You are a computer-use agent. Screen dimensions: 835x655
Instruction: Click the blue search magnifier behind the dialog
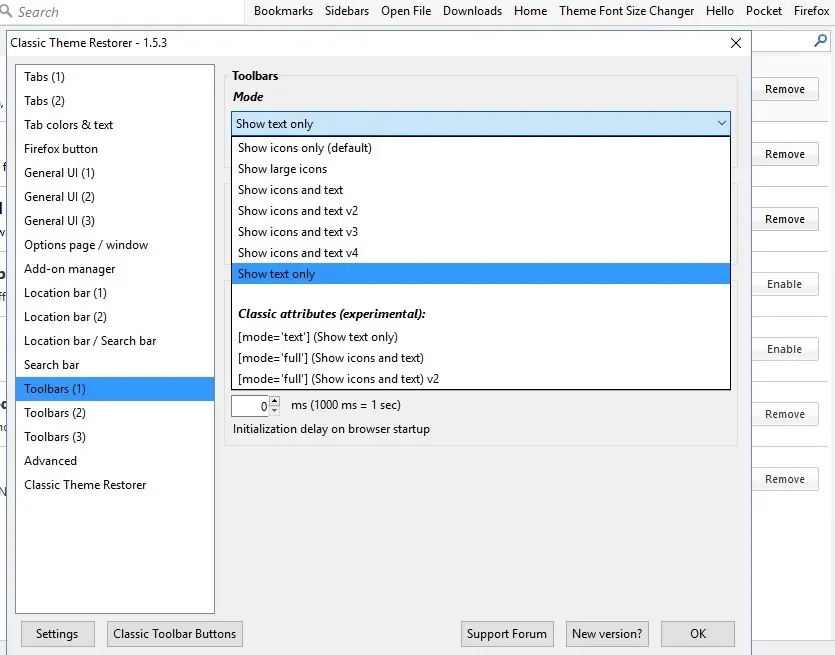820,40
